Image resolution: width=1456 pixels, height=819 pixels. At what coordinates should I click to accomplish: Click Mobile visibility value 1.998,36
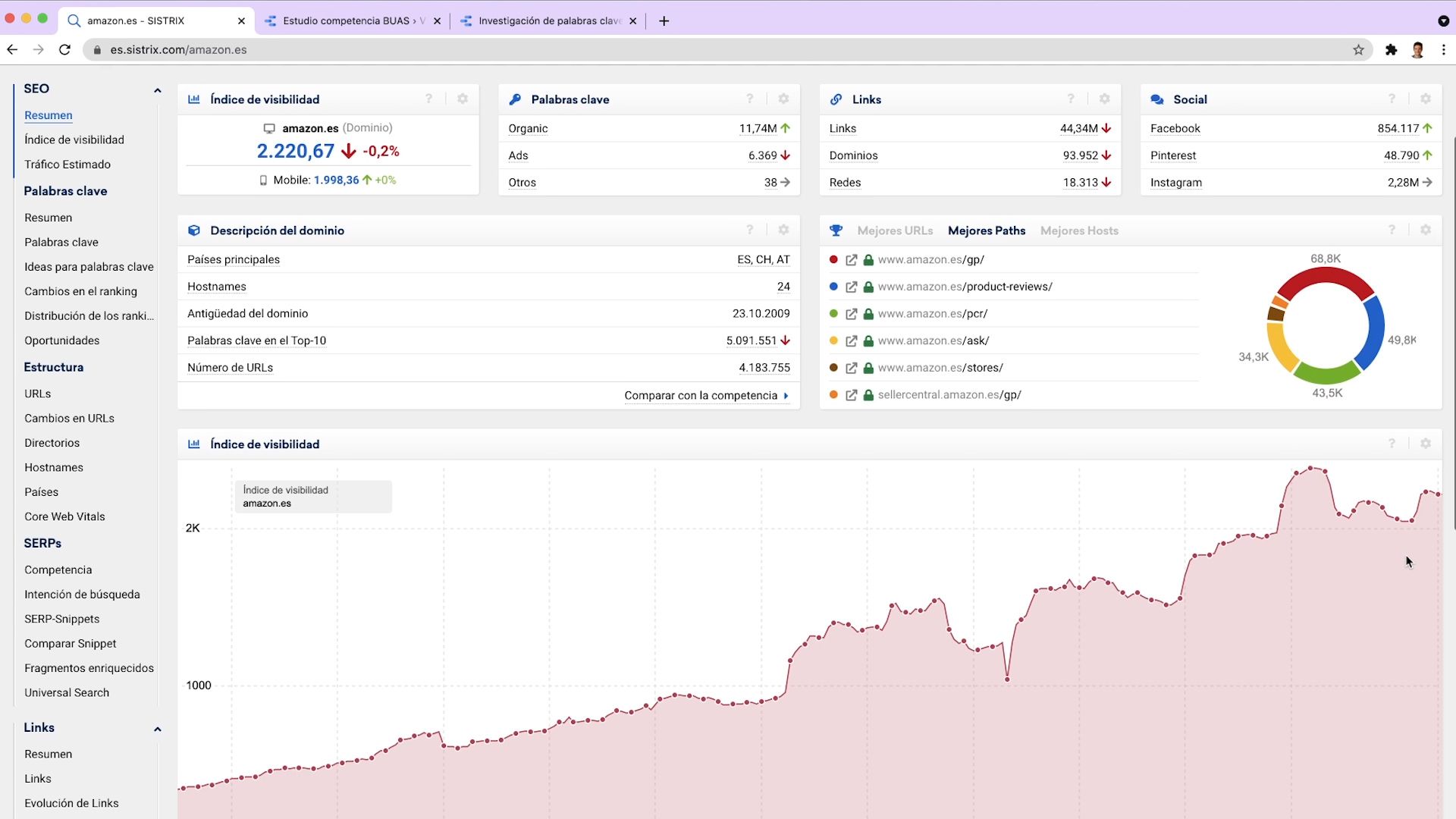[336, 180]
